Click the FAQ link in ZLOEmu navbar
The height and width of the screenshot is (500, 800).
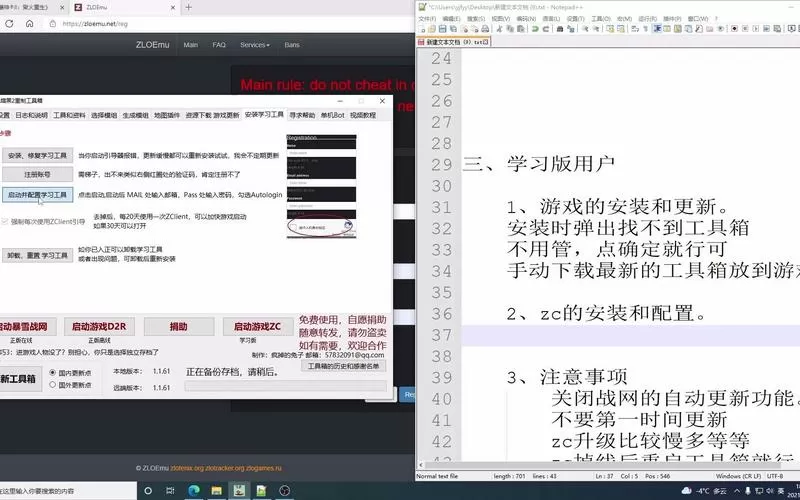[x=219, y=45]
